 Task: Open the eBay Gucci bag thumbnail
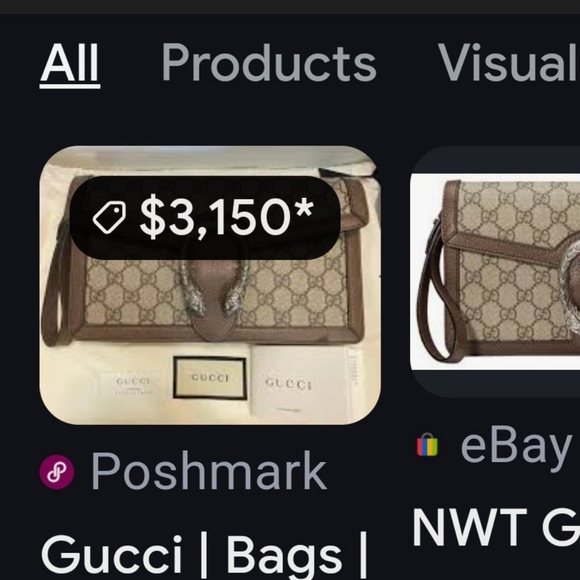495,272
